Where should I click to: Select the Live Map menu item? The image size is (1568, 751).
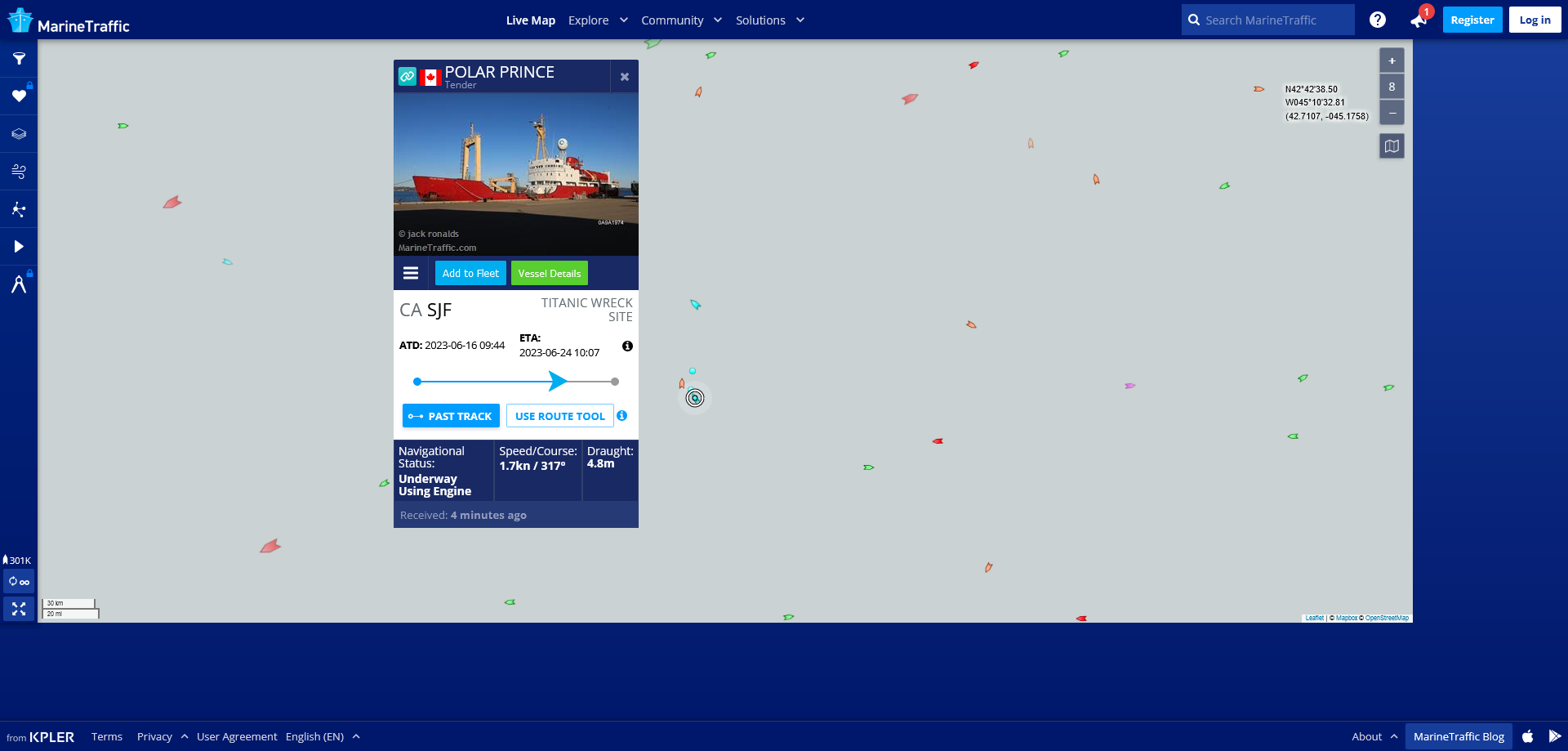click(531, 20)
